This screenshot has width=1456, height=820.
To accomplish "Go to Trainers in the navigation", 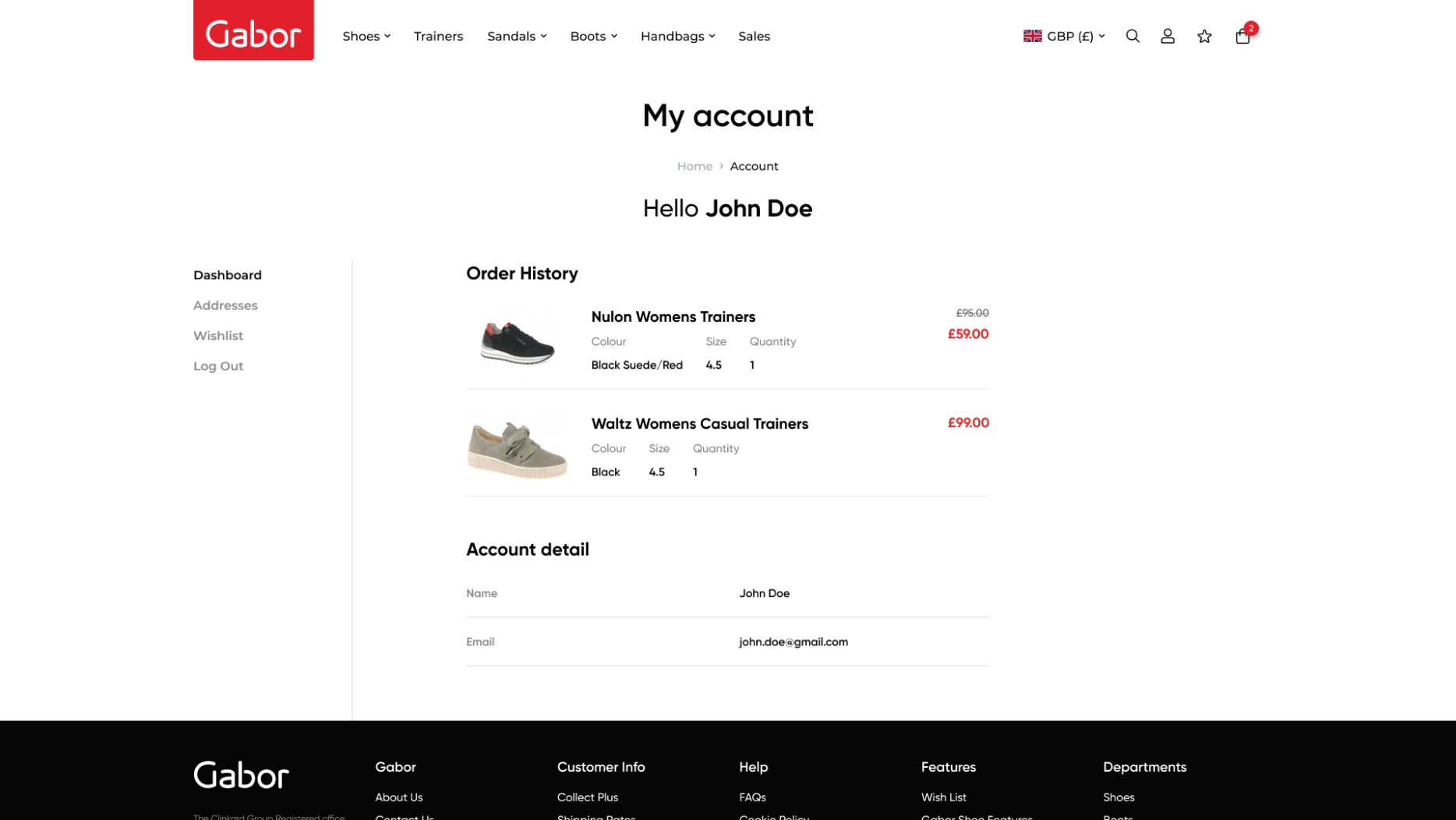I will click(438, 36).
